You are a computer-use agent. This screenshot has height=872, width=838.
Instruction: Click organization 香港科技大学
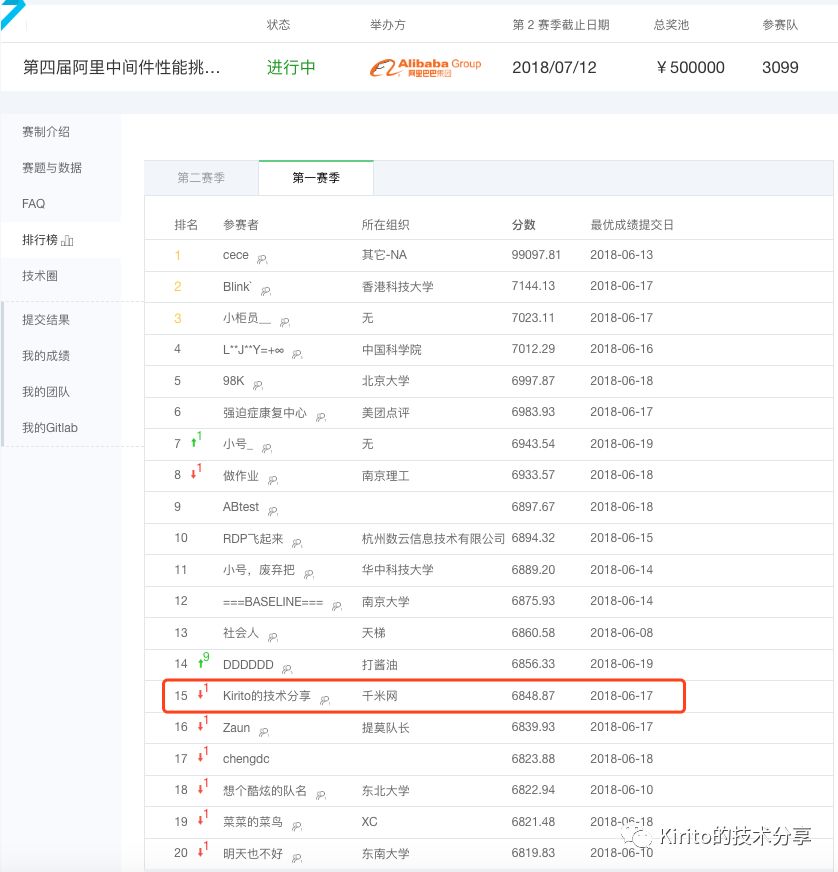pyautogui.click(x=398, y=287)
